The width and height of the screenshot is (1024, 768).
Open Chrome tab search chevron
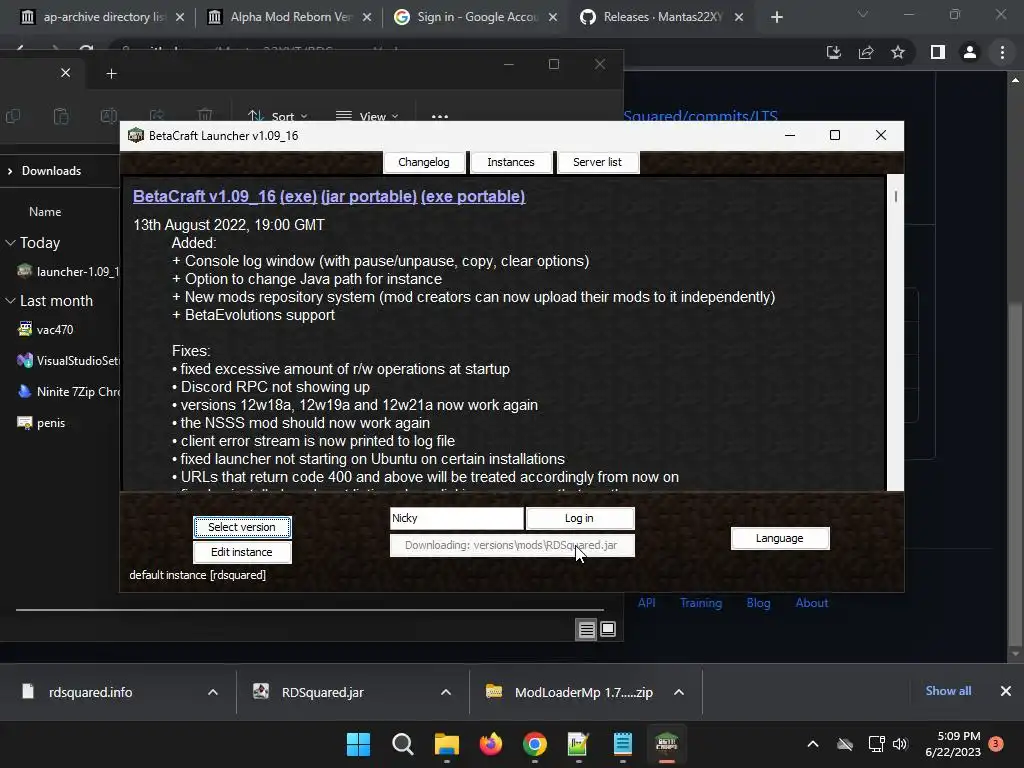pyautogui.click(x=863, y=14)
